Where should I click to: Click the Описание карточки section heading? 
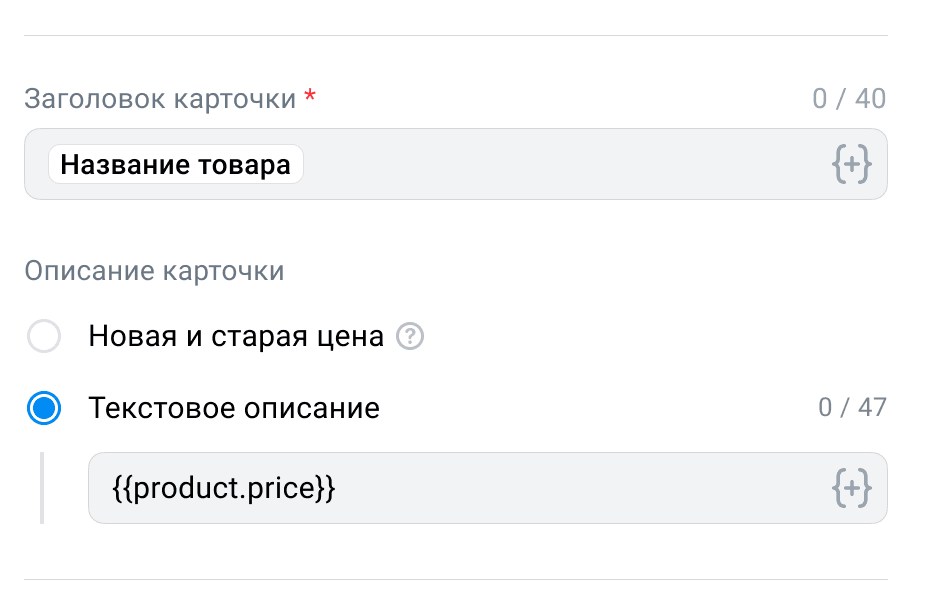point(153,269)
